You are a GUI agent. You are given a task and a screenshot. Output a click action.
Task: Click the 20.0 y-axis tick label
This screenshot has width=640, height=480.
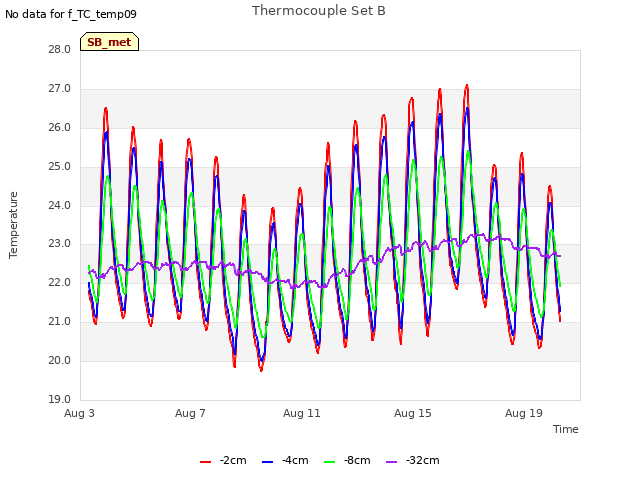tap(60, 360)
